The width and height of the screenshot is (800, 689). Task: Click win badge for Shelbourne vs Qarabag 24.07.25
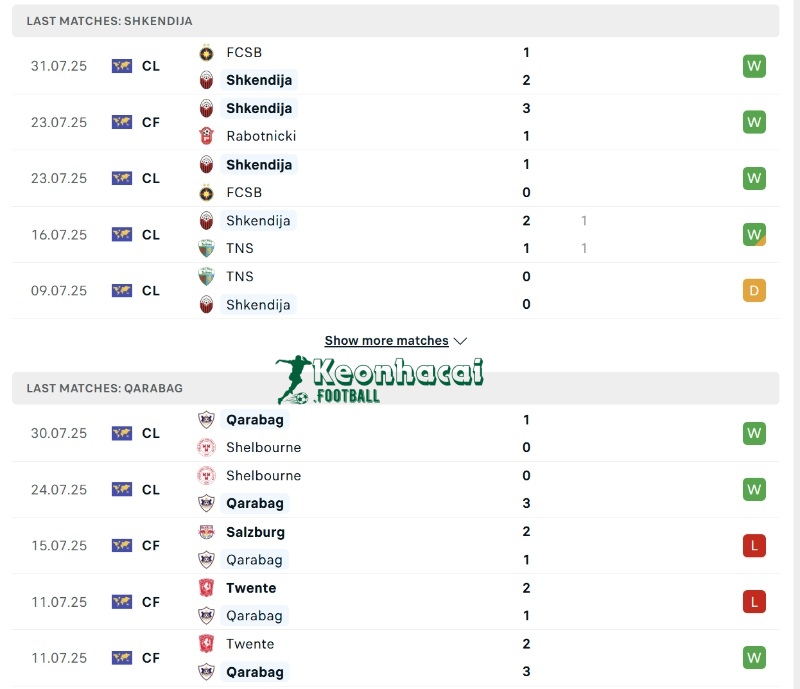pos(754,490)
